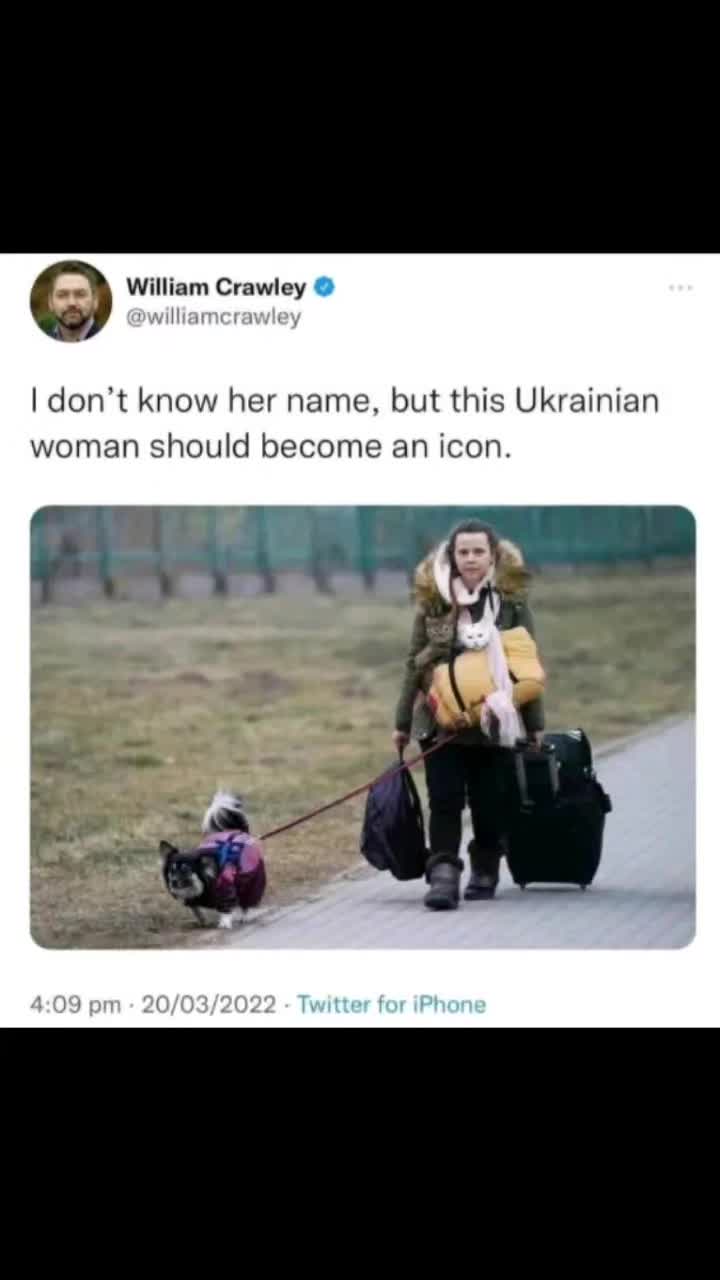Tap the white cat in the yellow carrier
This screenshot has width=720, height=1280.
(x=475, y=634)
